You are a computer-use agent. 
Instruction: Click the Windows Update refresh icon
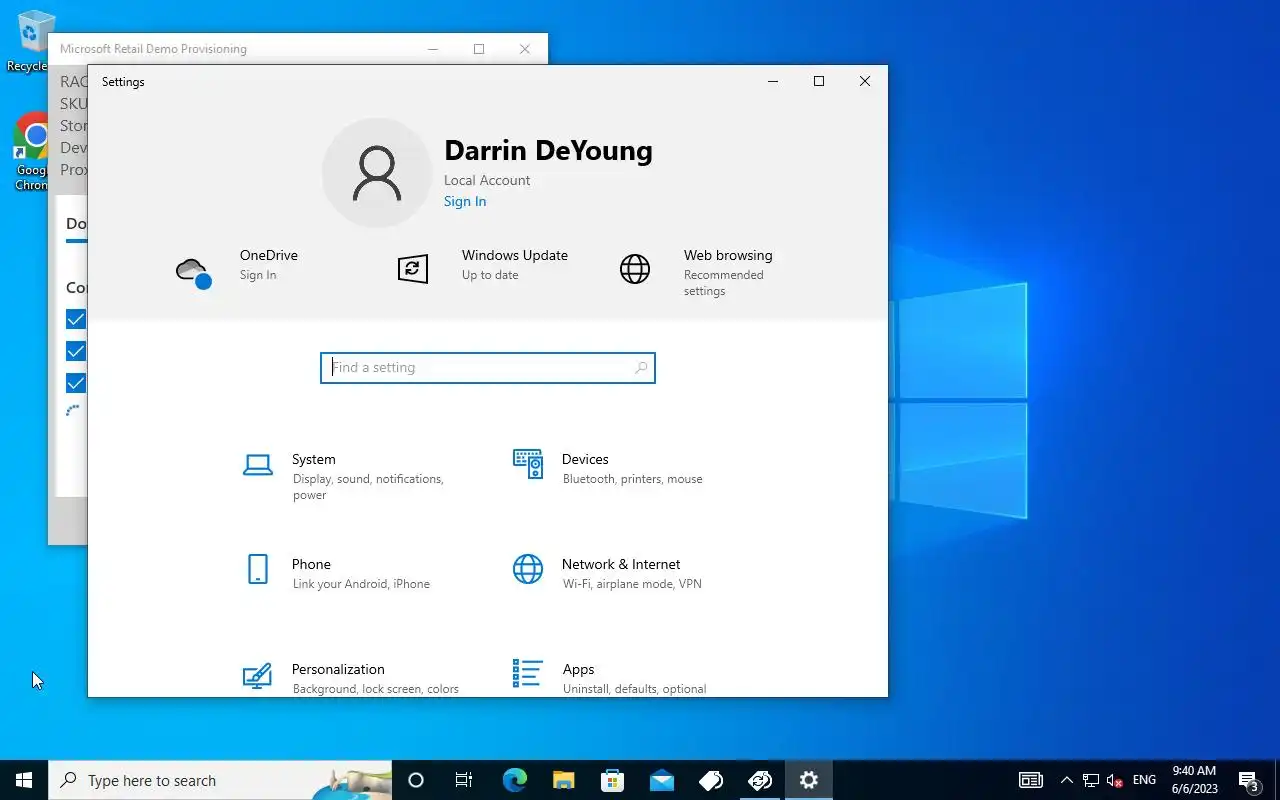(x=413, y=269)
